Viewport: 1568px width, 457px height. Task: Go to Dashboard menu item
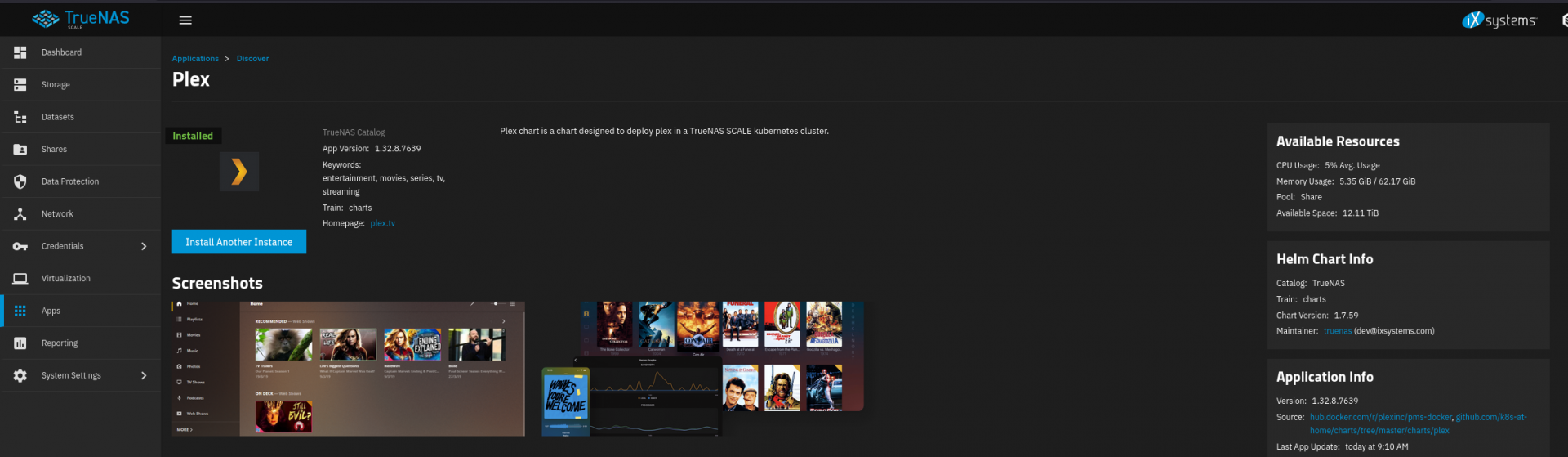tap(80, 52)
